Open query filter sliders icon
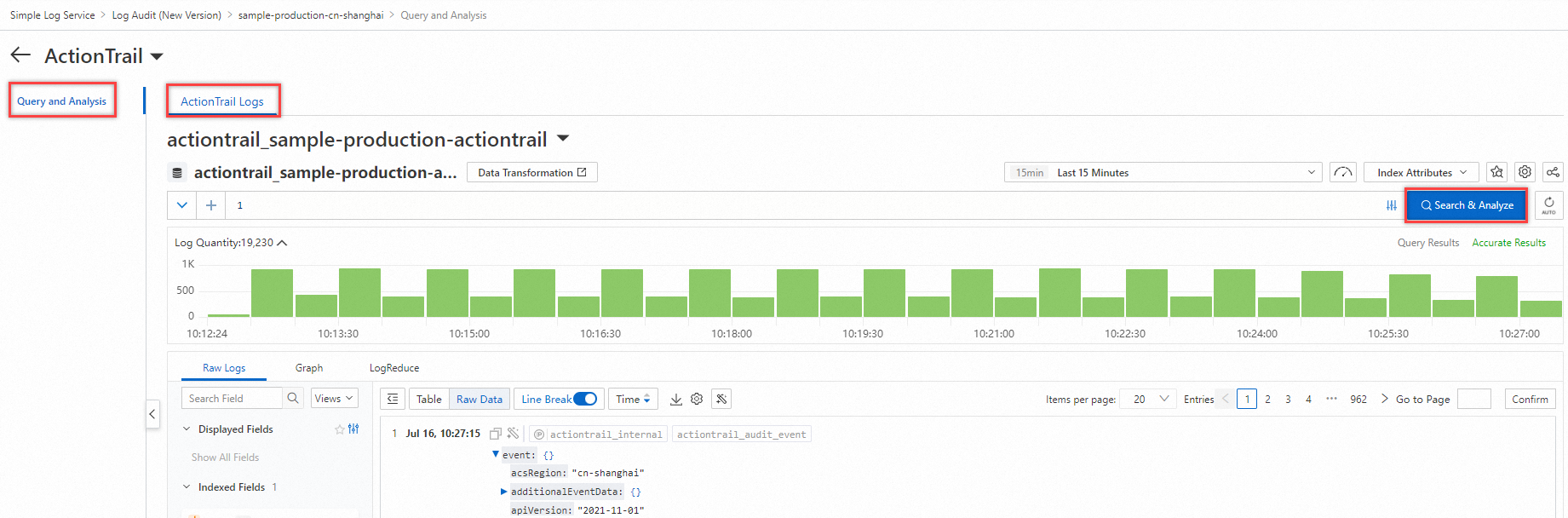1568x518 pixels. pos(1392,205)
